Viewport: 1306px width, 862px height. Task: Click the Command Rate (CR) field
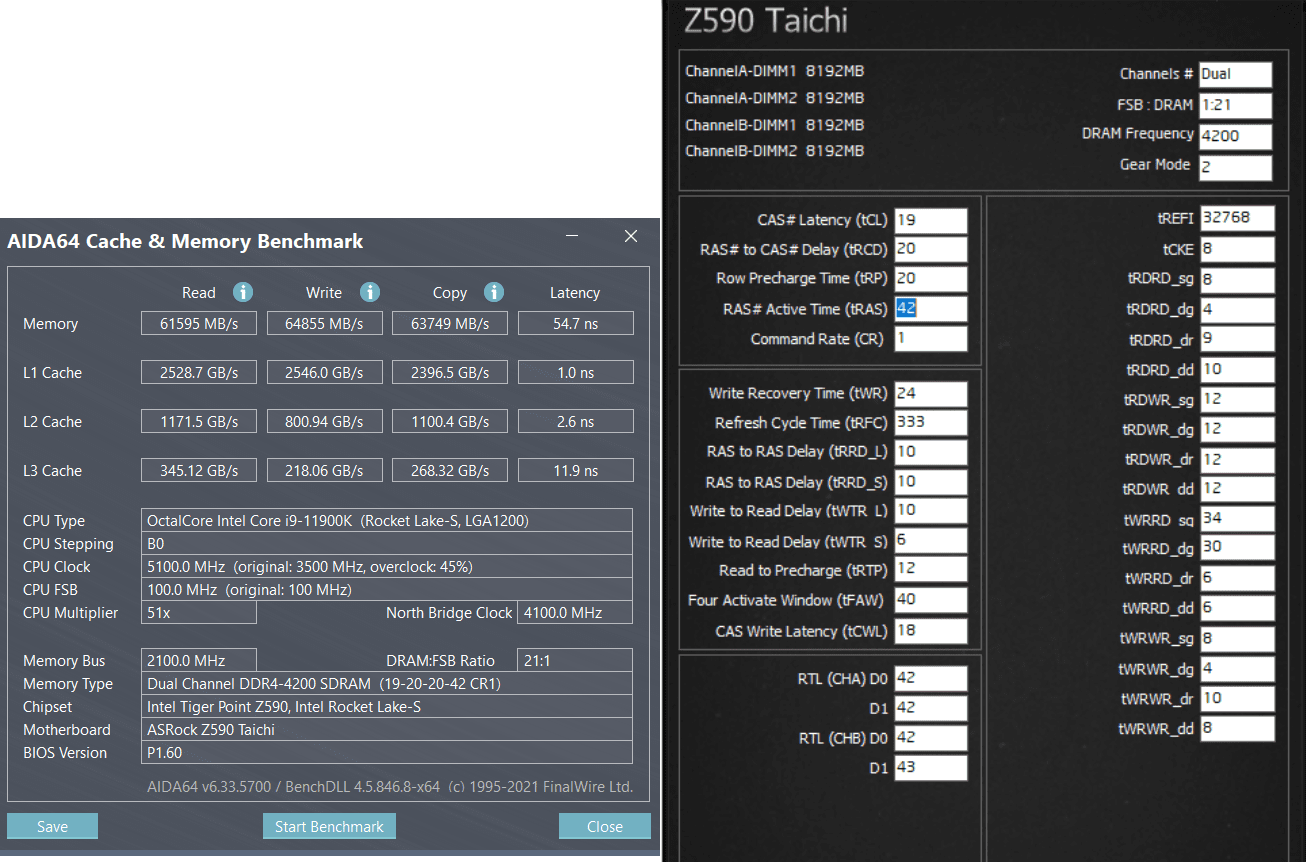pyautogui.click(x=931, y=338)
